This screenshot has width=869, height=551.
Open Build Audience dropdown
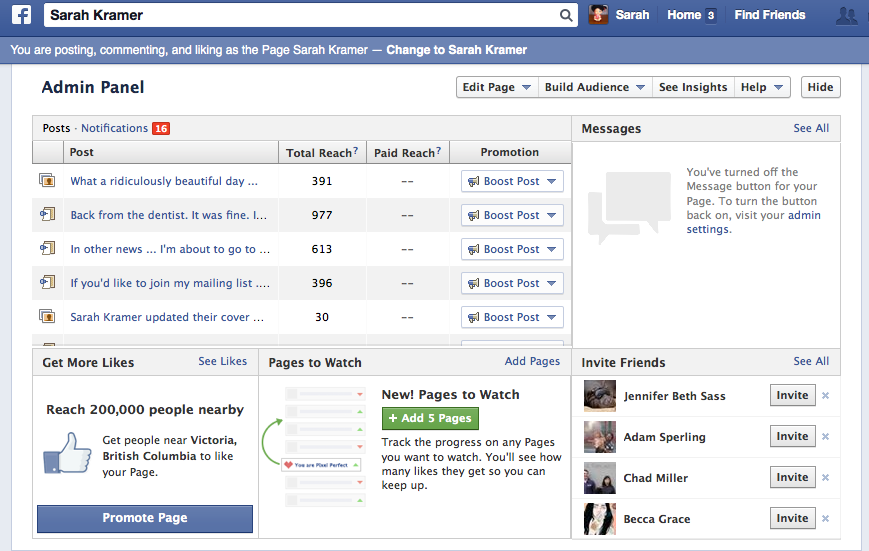pyautogui.click(x=595, y=87)
